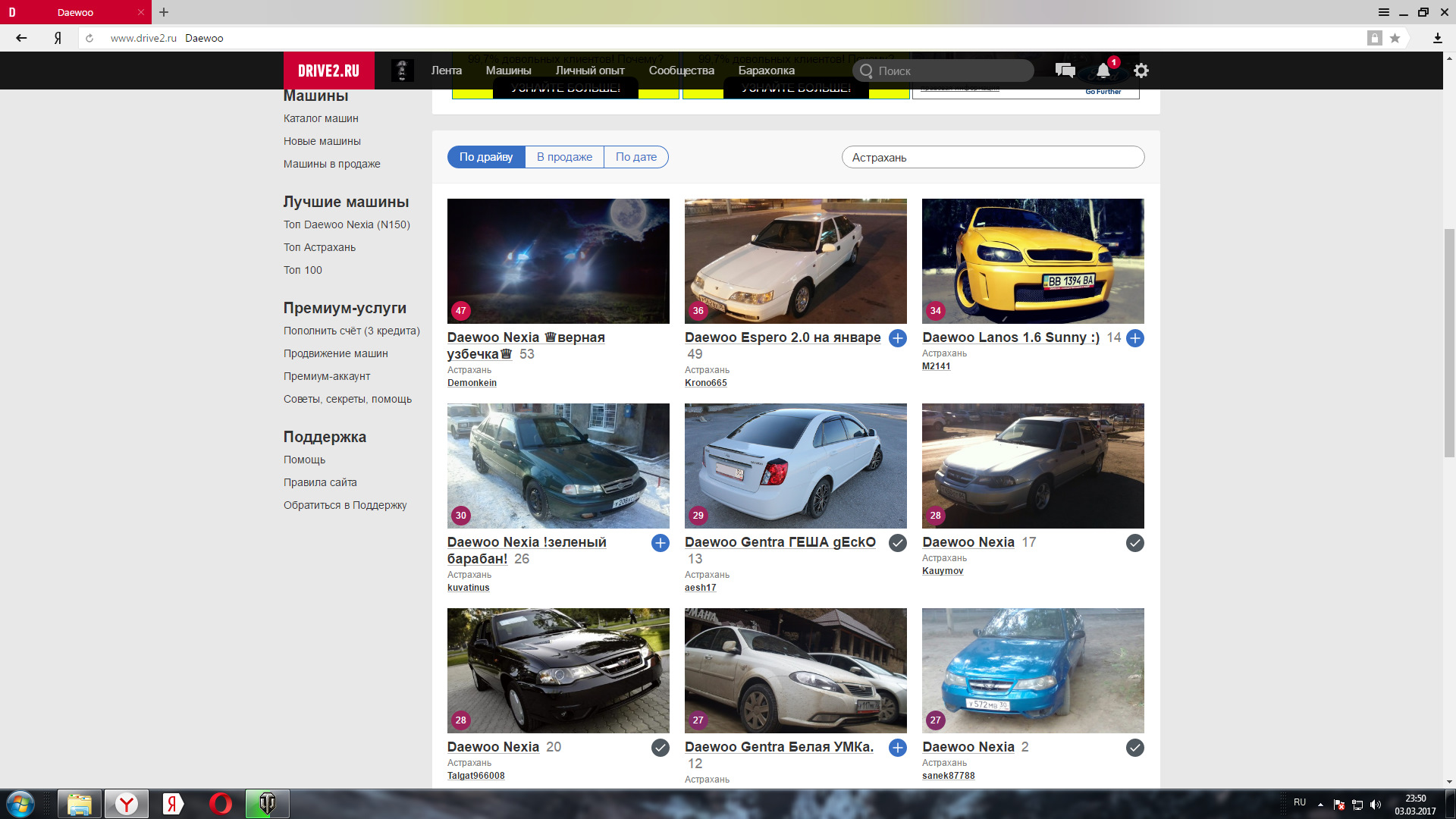1456x819 pixels.
Task: Follow Daewoo Espero 2.0 with plus button
Action: tap(897, 338)
